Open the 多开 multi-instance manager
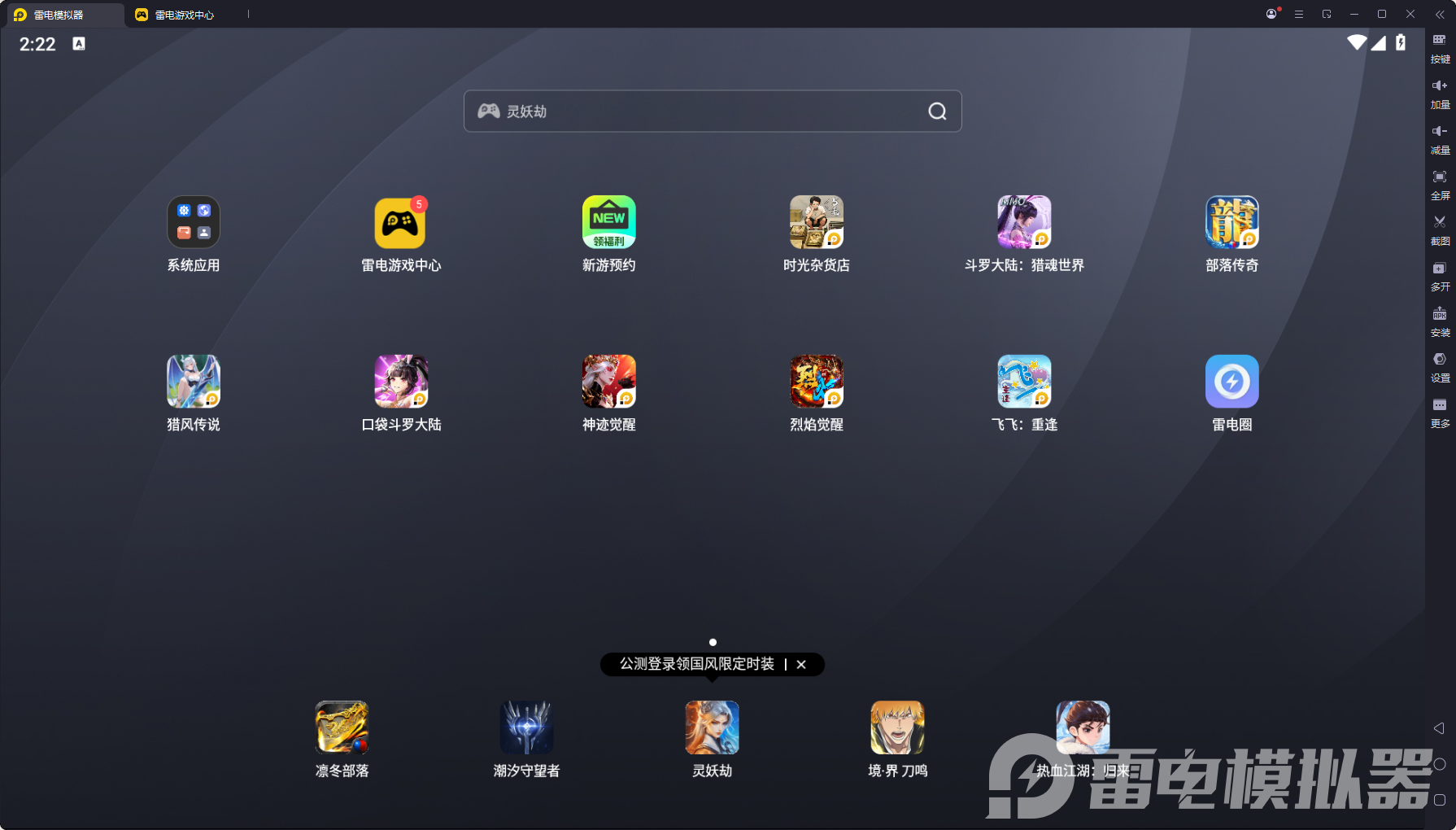Image resolution: width=1456 pixels, height=830 pixels. click(1440, 276)
